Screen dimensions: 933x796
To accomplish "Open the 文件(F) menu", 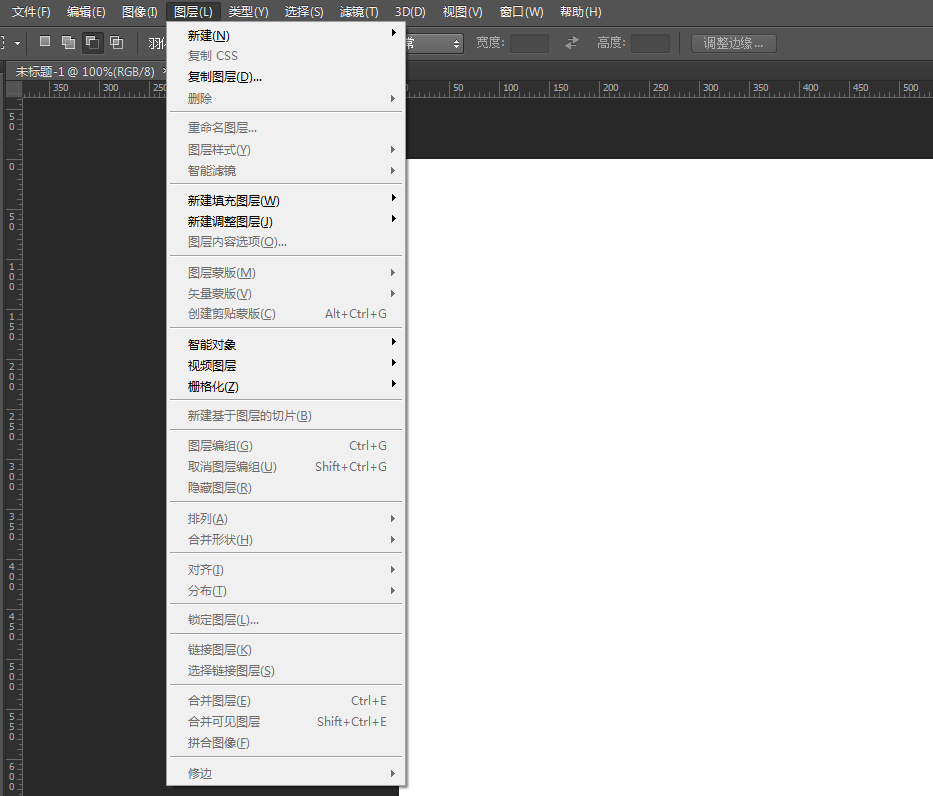I will pyautogui.click(x=32, y=11).
